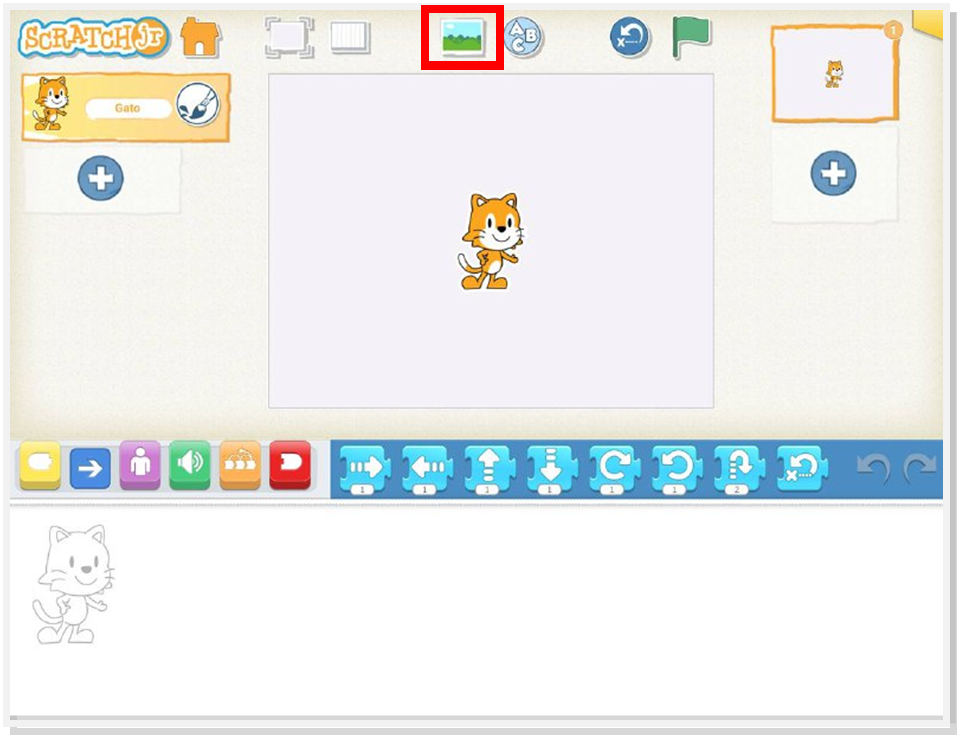Viewport: 960px width, 738px height.
Task: Reset characters to starting positions
Action: pyautogui.click(x=629, y=37)
